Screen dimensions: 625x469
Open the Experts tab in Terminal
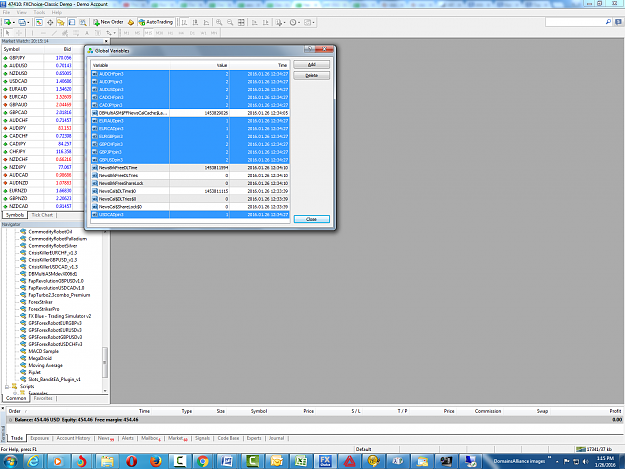(254, 438)
